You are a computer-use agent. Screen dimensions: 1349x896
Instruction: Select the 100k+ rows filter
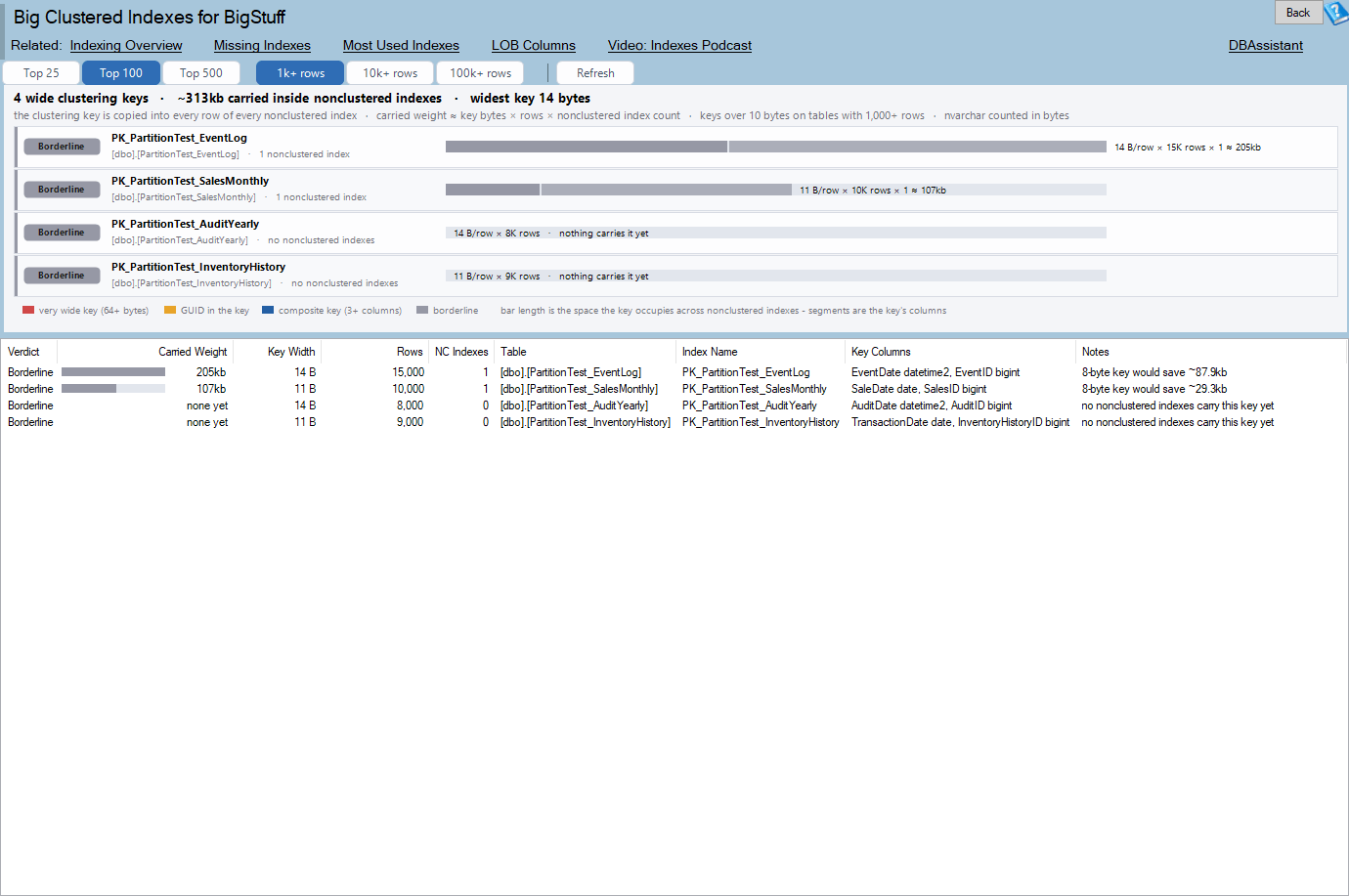[x=480, y=73]
